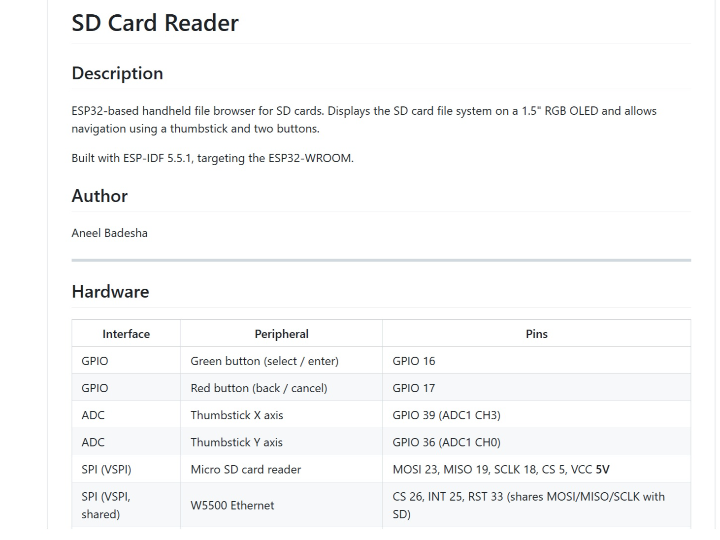The height and width of the screenshot is (540, 720).
Task: Click the "Thumbstick X axis" table cell
Action: tap(236, 415)
